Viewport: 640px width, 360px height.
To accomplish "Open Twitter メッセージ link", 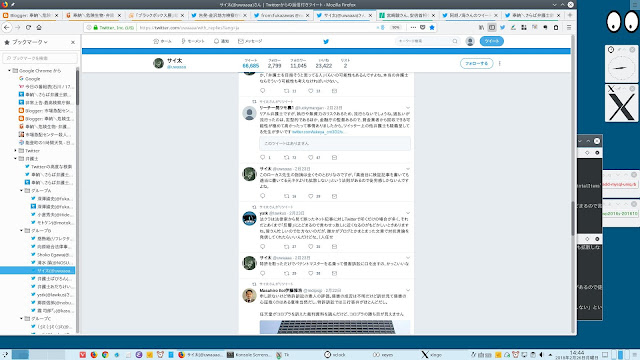I will point(250,41).
